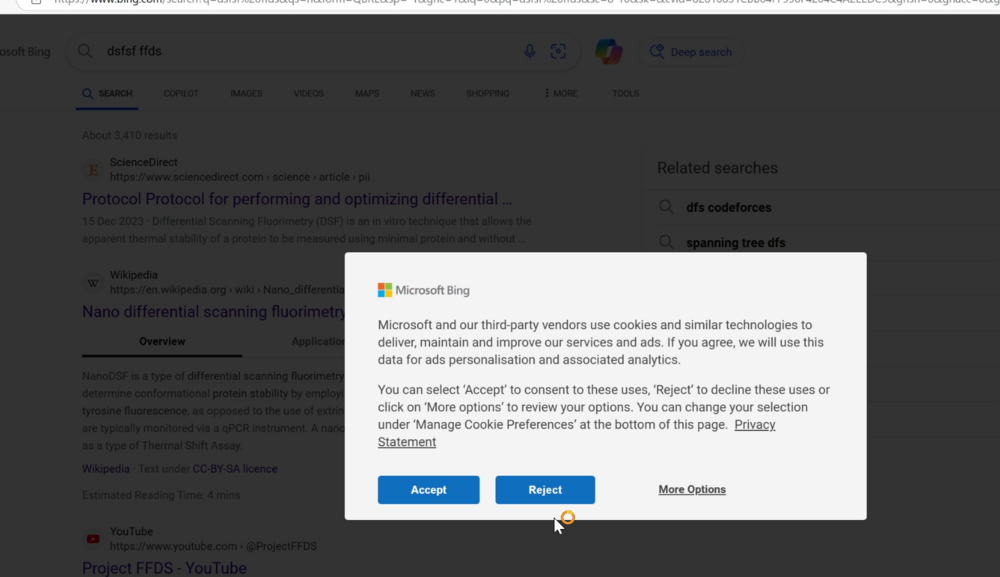Open More Options for cookie preferences
The height and width of the screenshot is (577, 1000).
(x=692, y=489)
